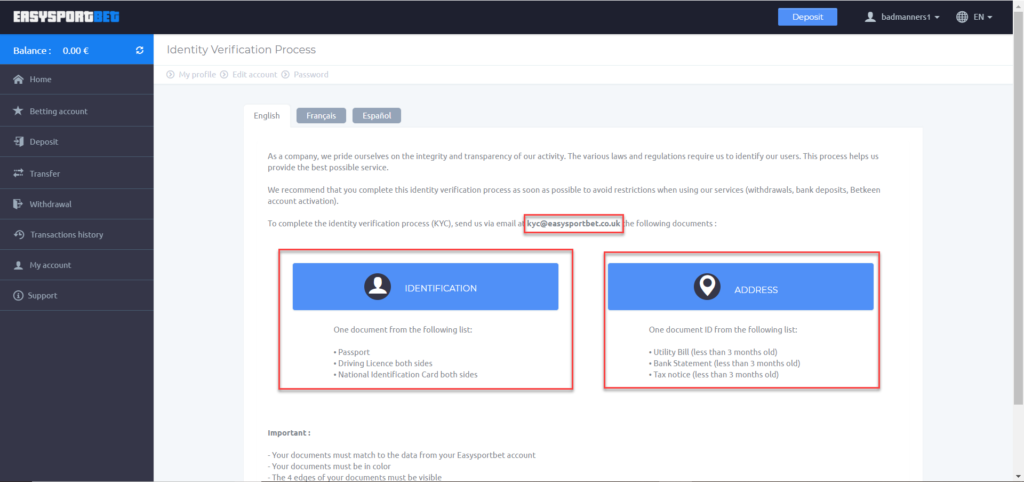The height and width of the screenshot is (482, 1024).
Task: Click the IDENTIFICATION banner label
Action: 441,288
